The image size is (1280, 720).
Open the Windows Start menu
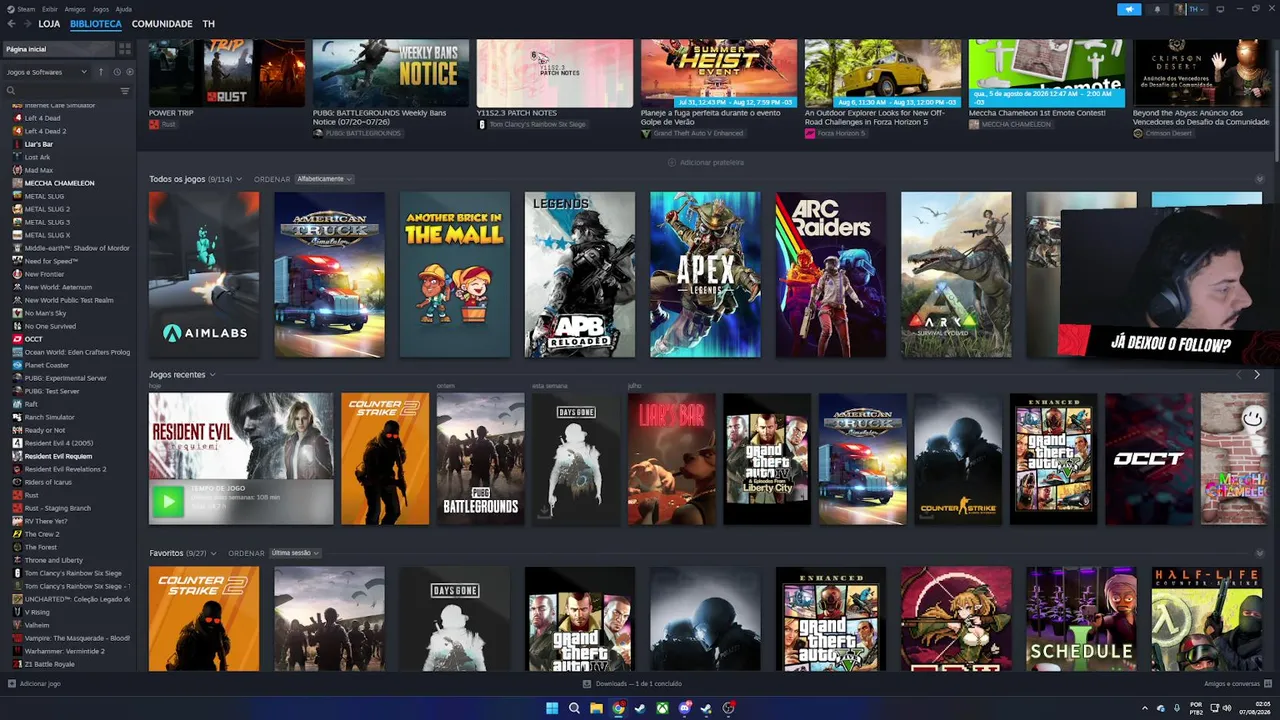[552, 708]
